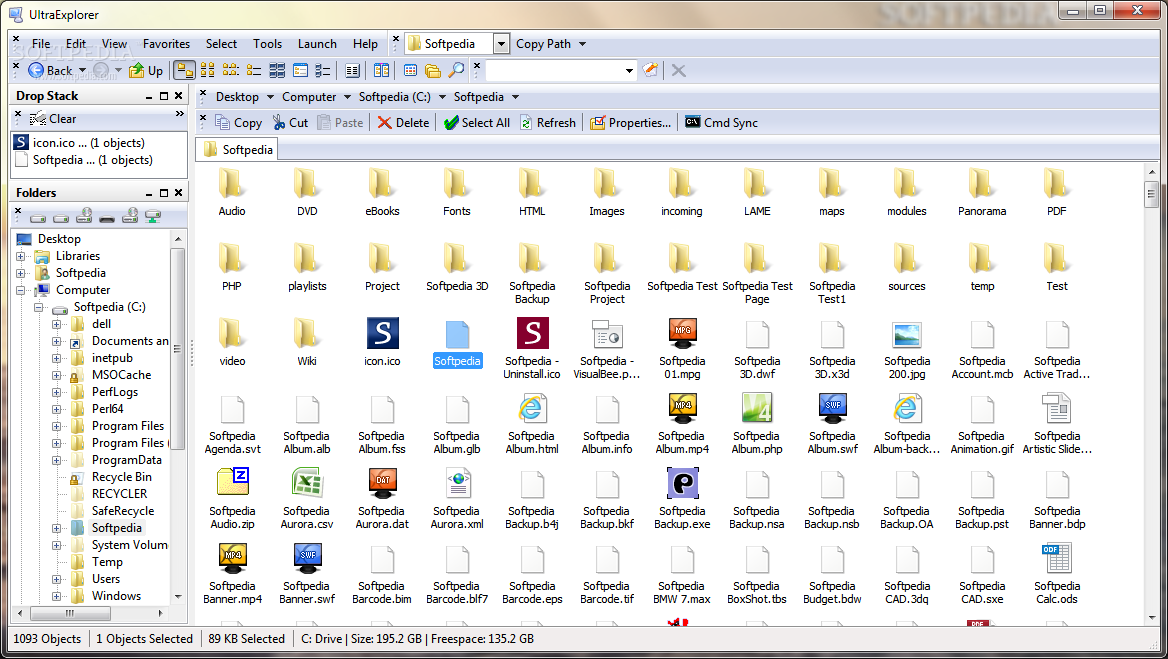Click the Refresh button
The height and width of the screenshot is (659, 1168).
tap(548, 123)
